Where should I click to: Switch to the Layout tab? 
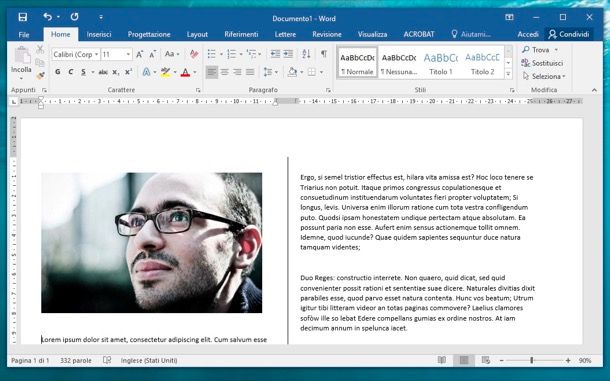[197, 35]
